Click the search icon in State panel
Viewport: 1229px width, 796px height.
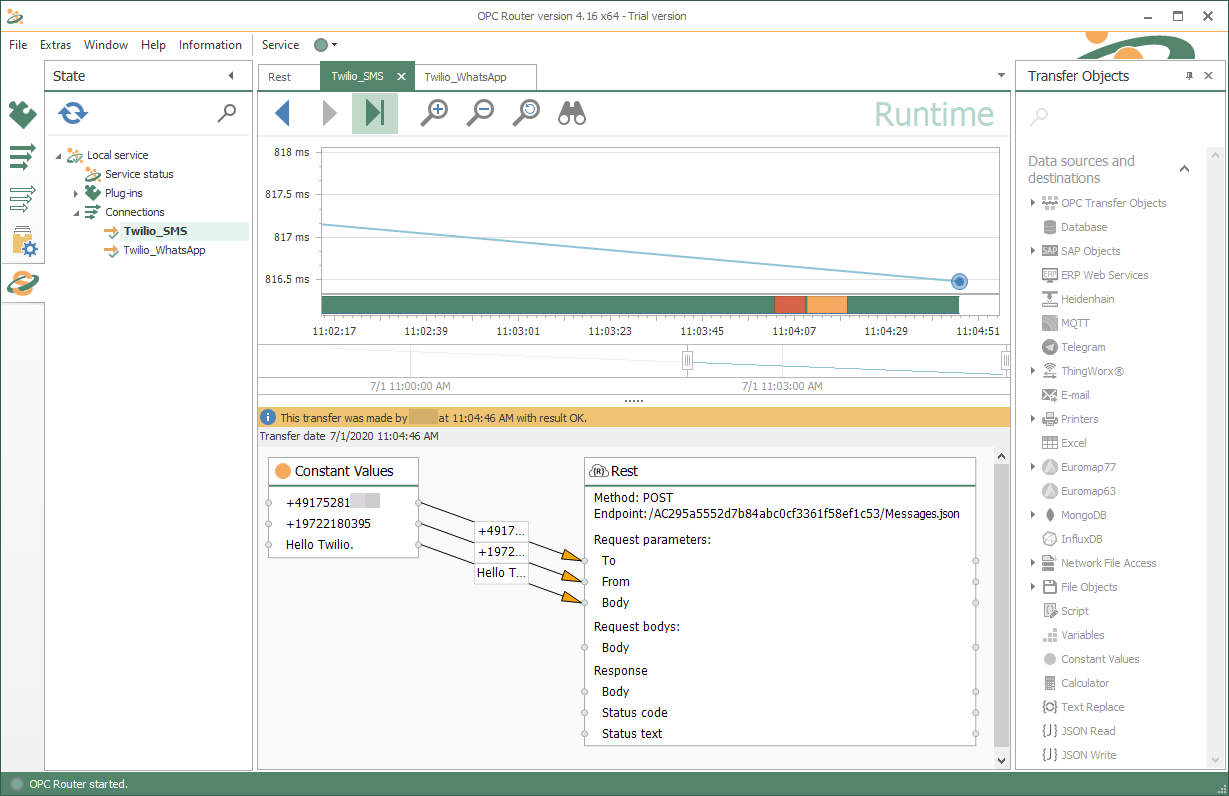point(227,113)
